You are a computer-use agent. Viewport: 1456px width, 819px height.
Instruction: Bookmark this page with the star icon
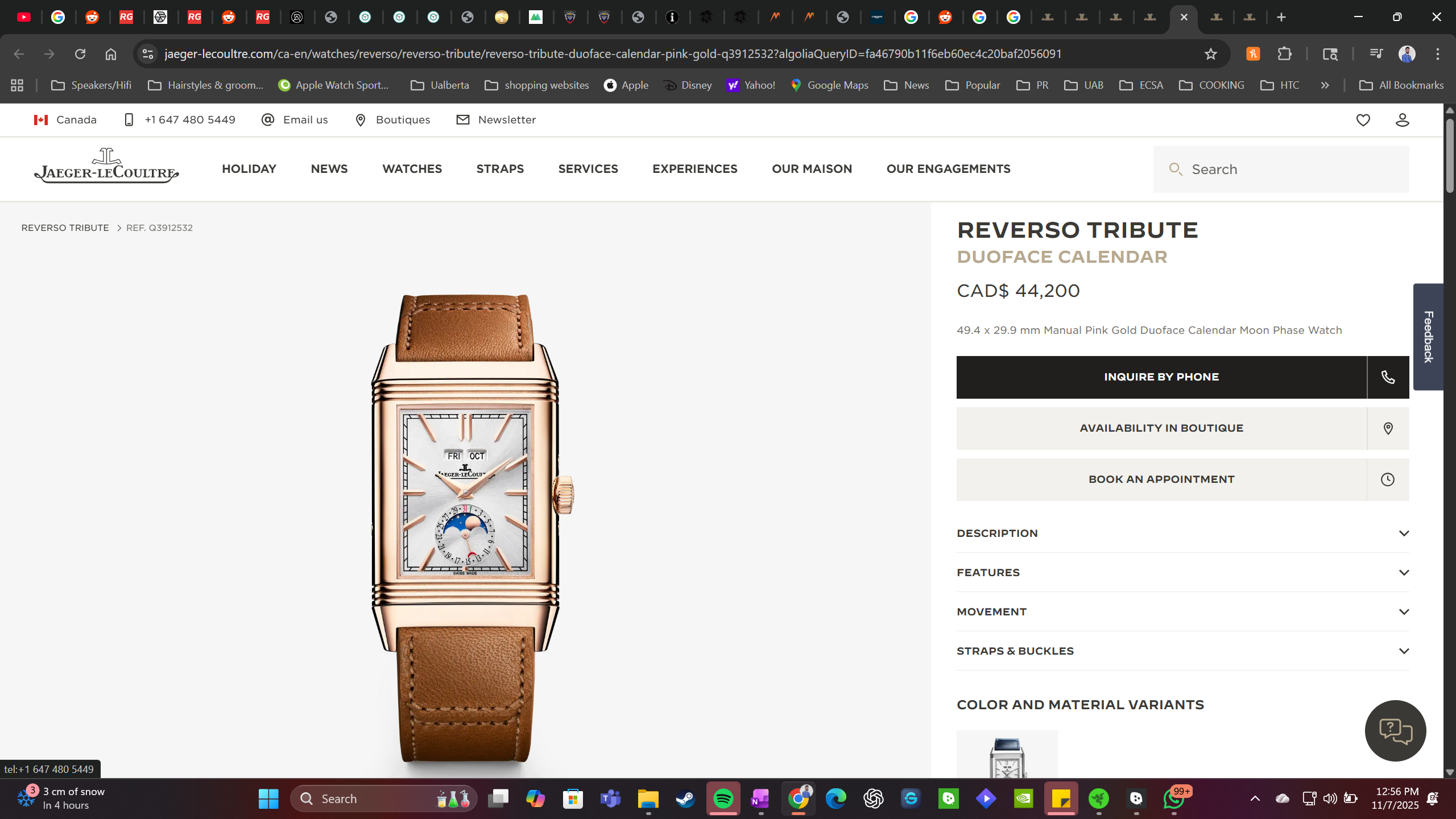point(1210,54)
